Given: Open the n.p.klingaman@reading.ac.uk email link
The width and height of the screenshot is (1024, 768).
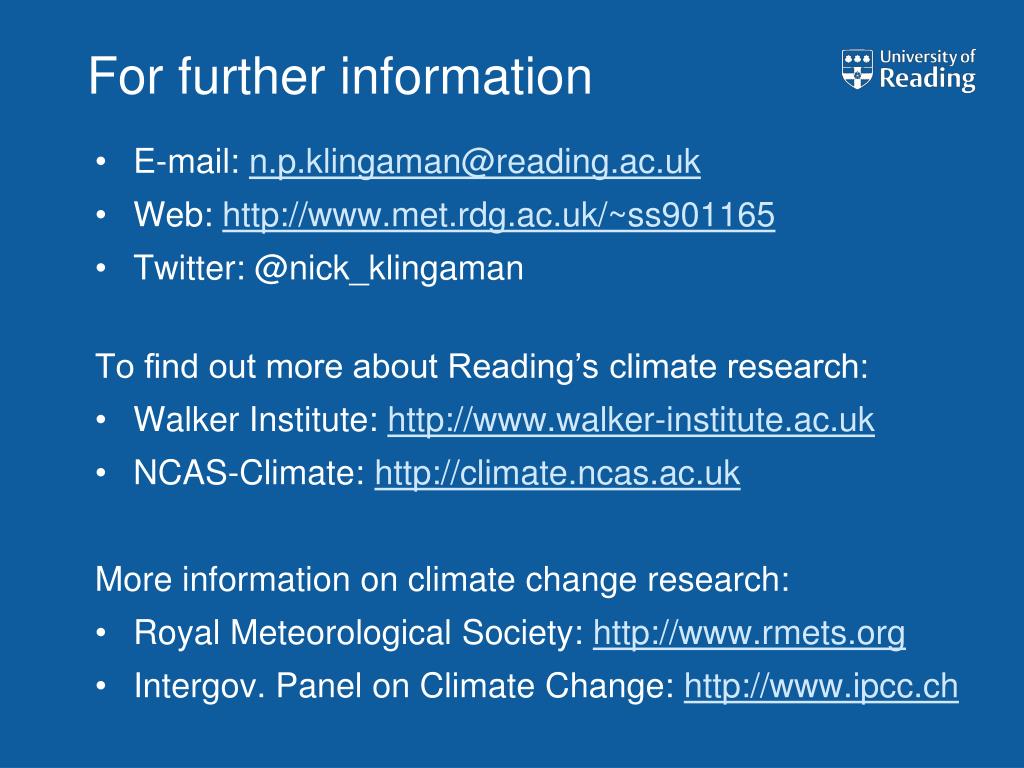Looking at the screenshot, I should pos(475,161).
